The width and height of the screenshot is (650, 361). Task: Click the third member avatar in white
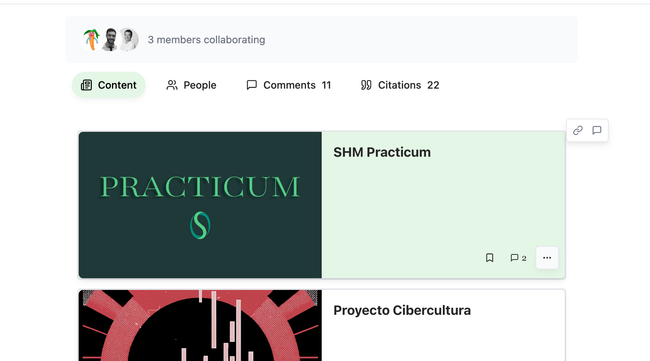coord(129,40)
